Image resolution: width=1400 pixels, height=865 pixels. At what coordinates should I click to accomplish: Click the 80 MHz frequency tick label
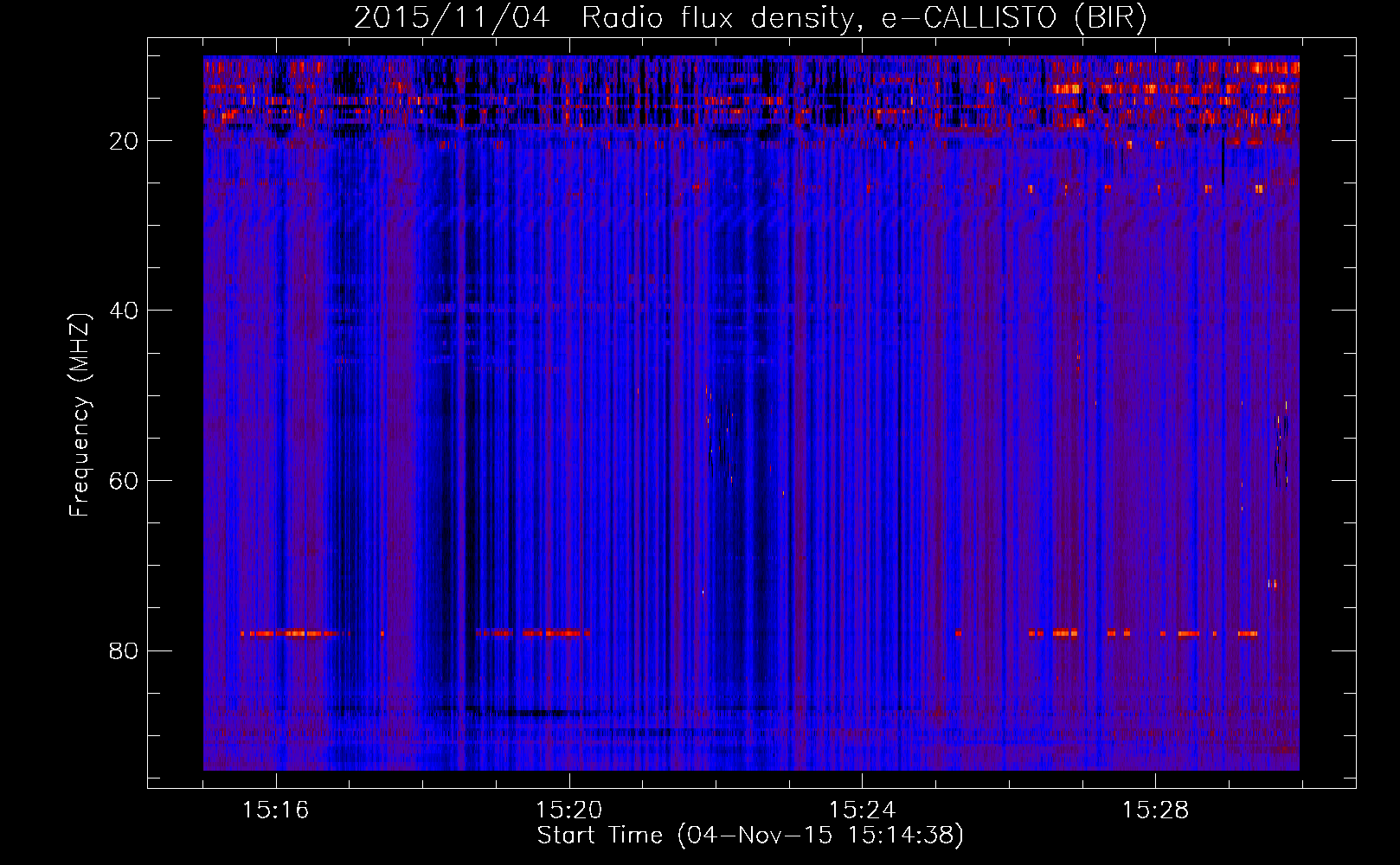coord(124,650)
